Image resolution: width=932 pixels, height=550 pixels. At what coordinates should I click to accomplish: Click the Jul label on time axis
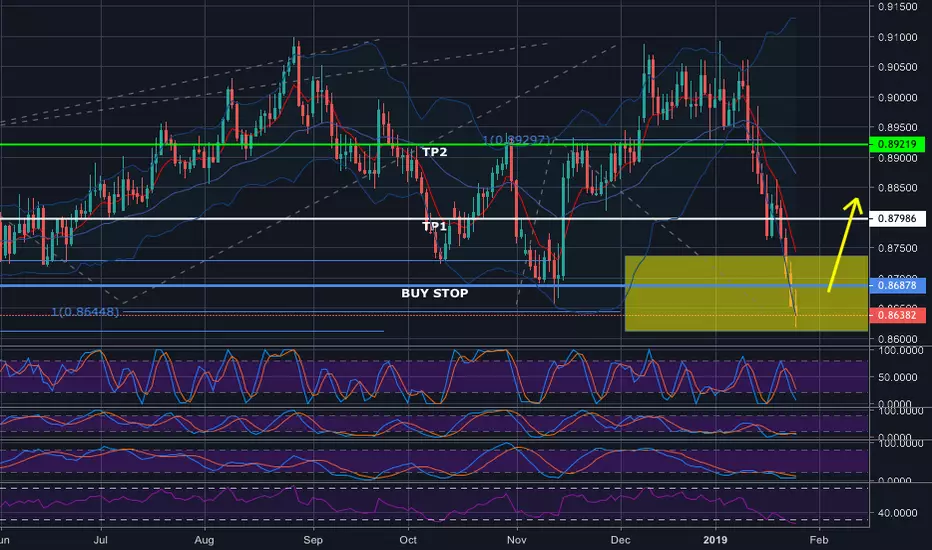tap(100, 540)
